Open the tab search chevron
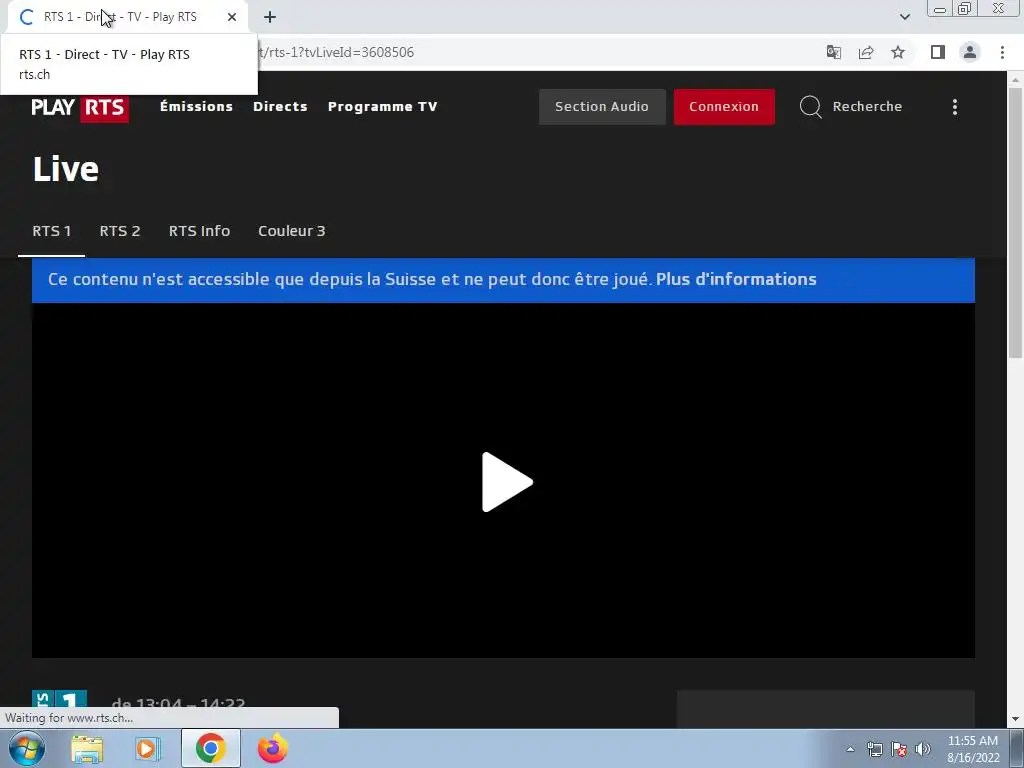This screenshot has width=1024, height=768. click(904, 17)
